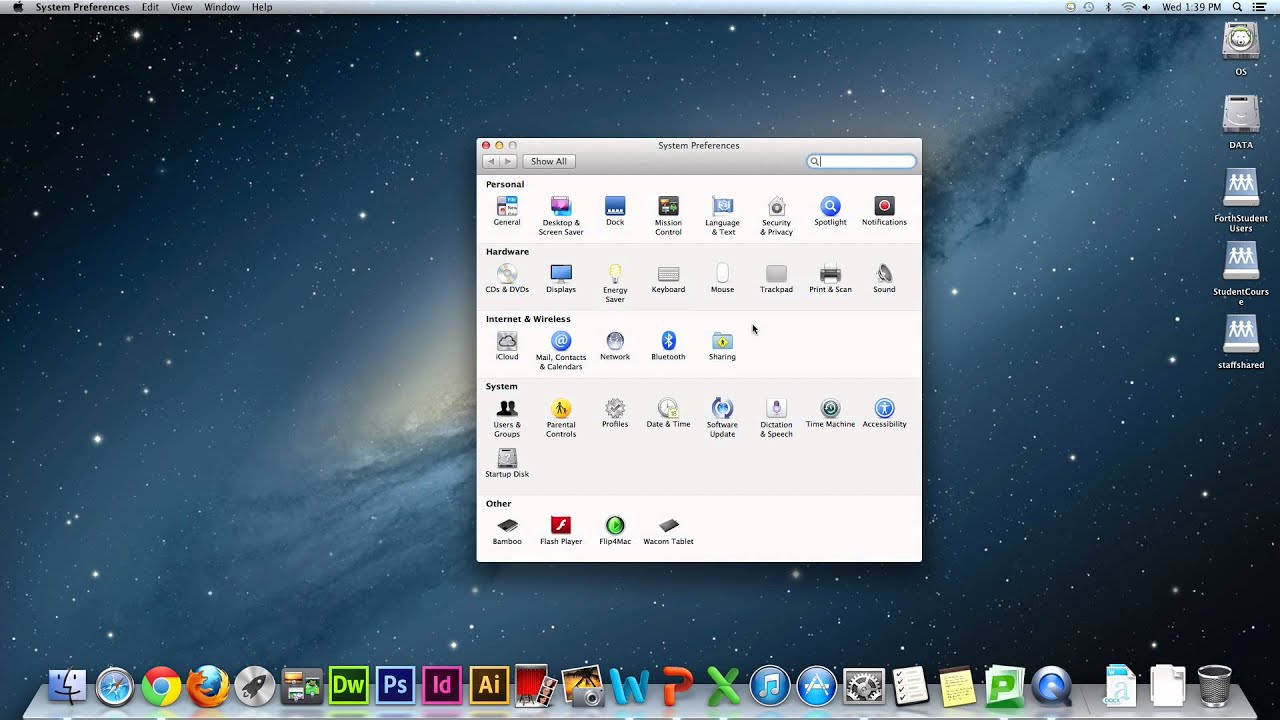
Task: Open the DATA drive on the desktop
Action: click(x=1241, y=121)
